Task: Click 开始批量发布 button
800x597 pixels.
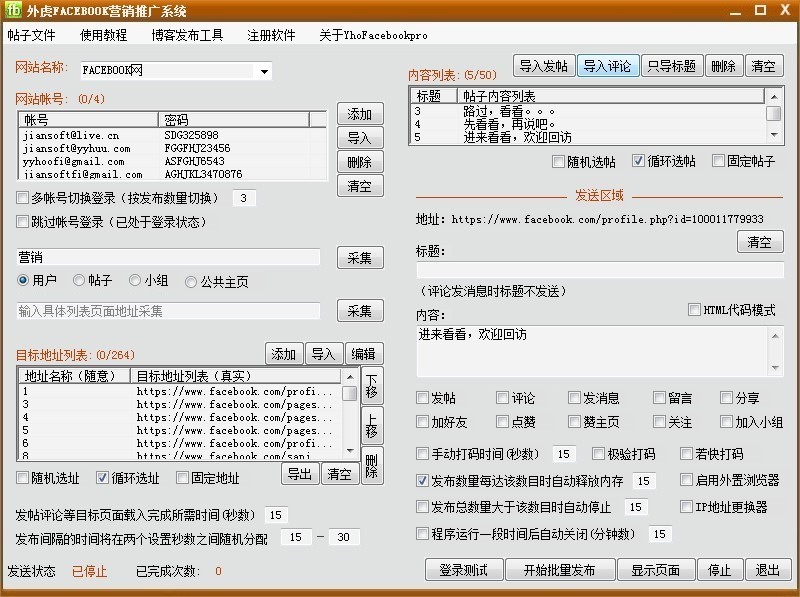Action: coord(560,569)
